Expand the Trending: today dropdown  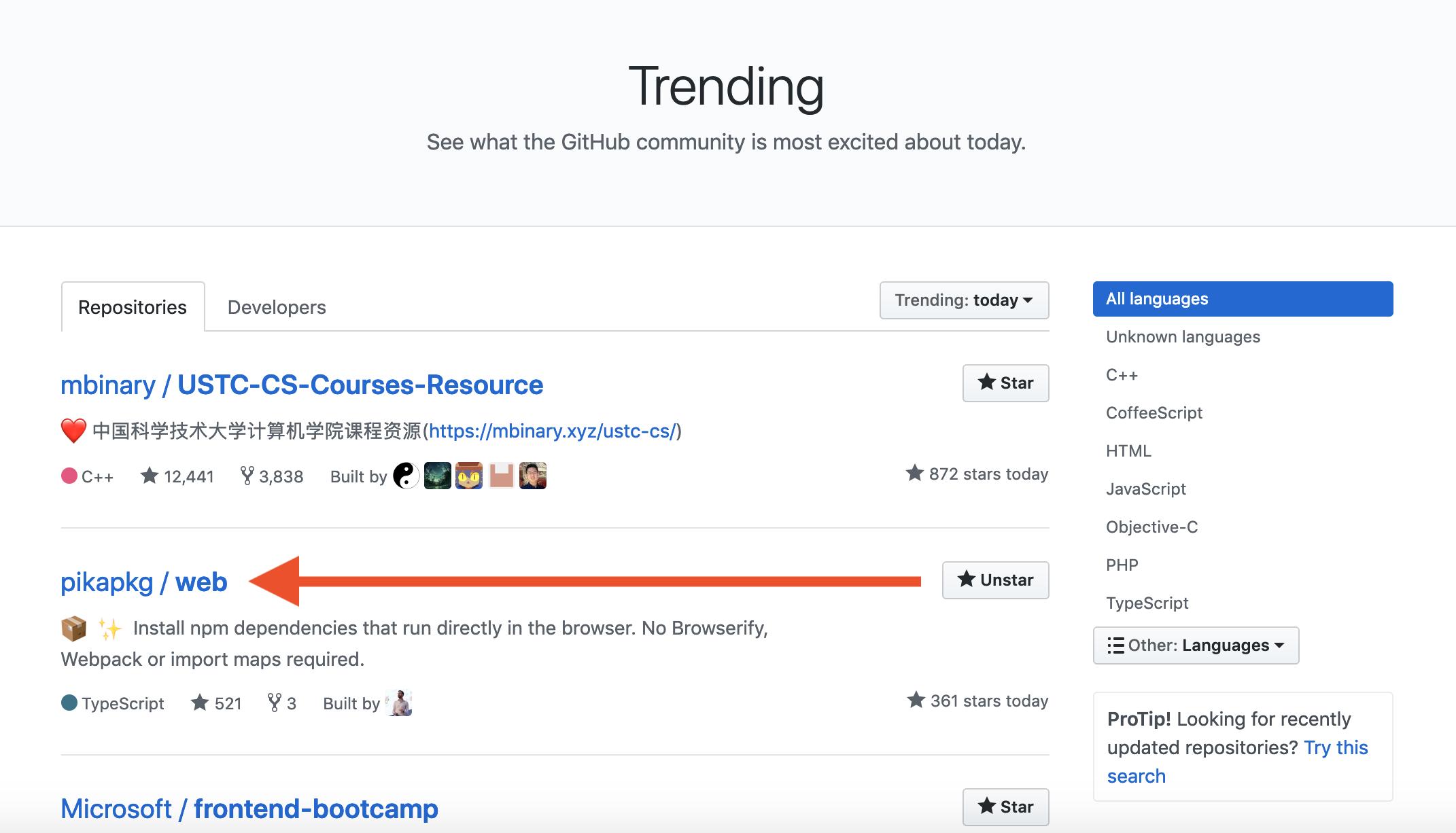[964, 300]
